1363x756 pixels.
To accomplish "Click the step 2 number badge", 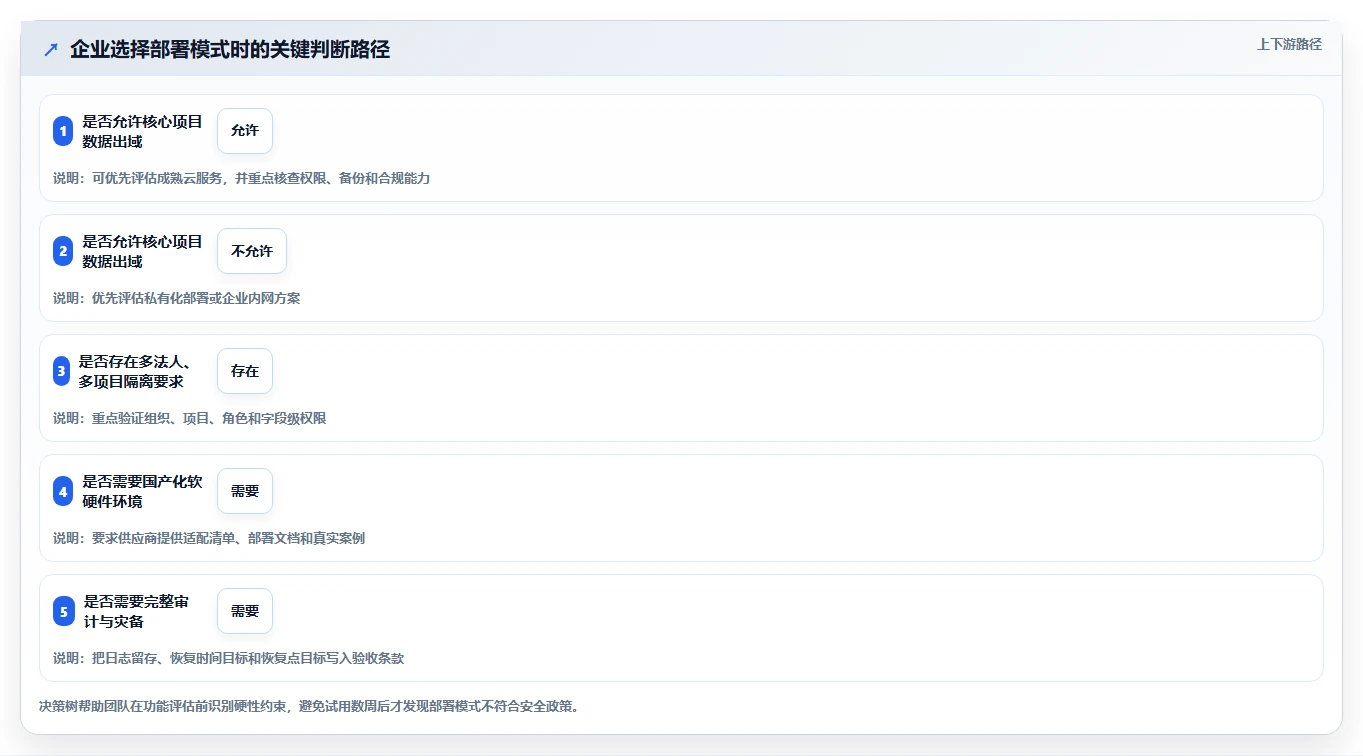I will click(x=63, y=251).
